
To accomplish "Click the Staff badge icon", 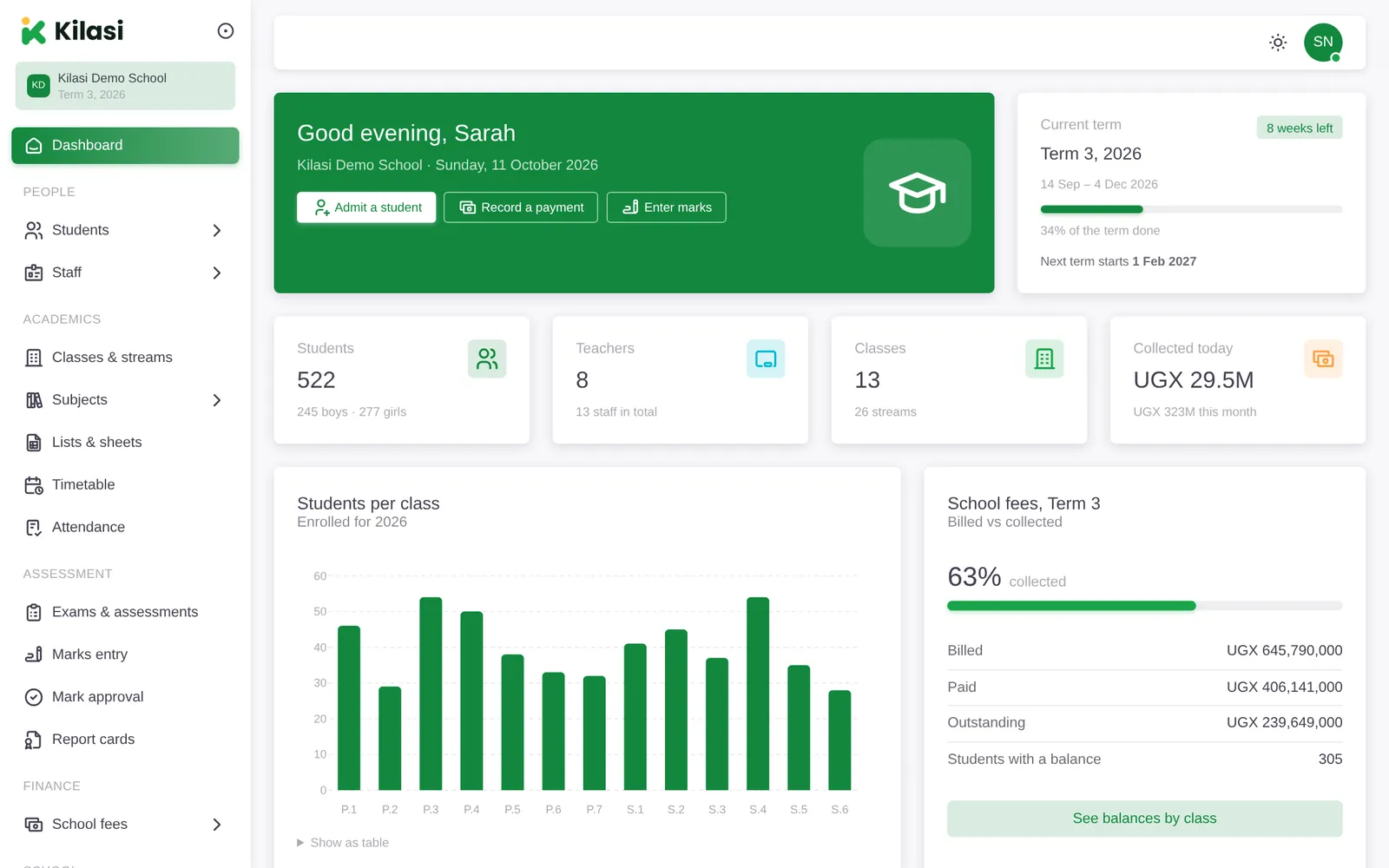I will click(34, 273).
